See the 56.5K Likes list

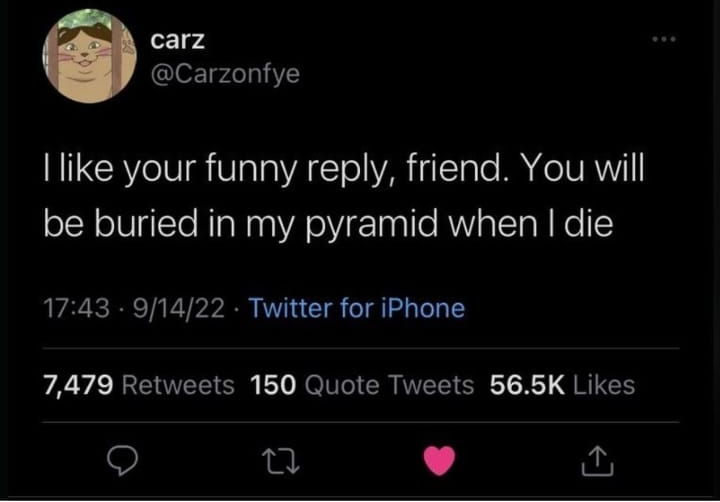pyautogui.click(x=562, y=385)
